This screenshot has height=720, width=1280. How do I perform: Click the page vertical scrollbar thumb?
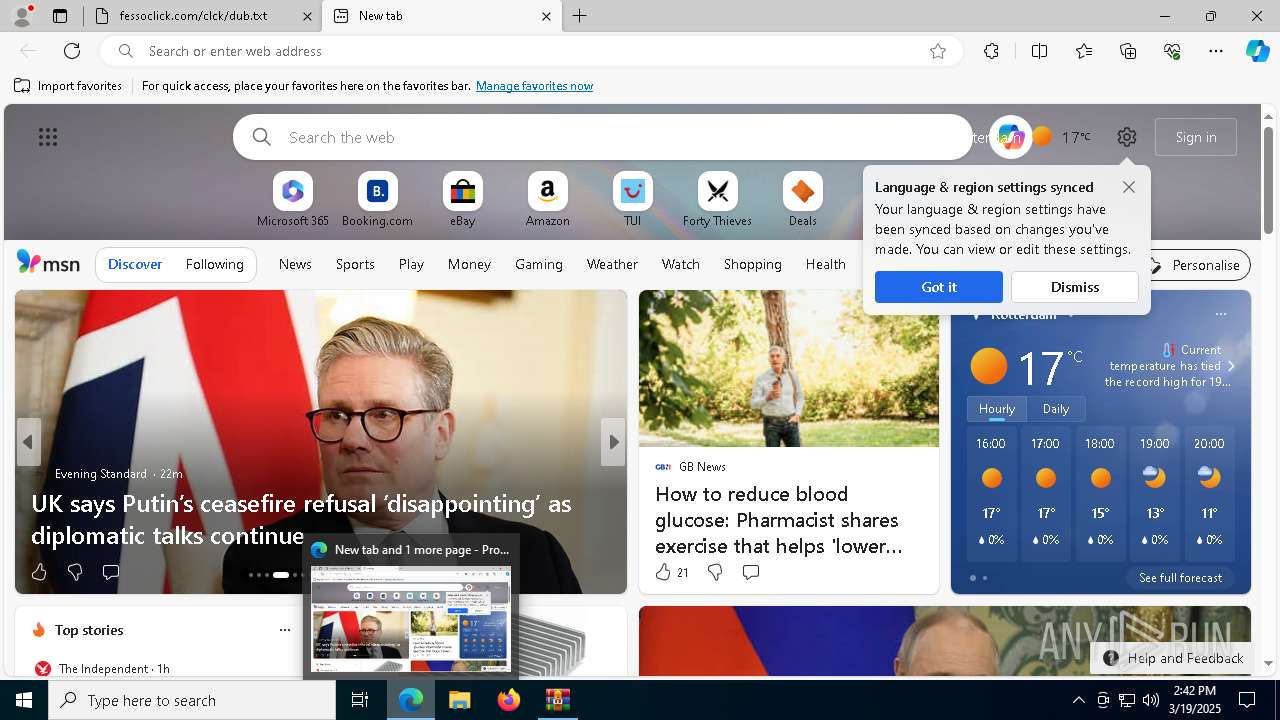pos(1269,181)
